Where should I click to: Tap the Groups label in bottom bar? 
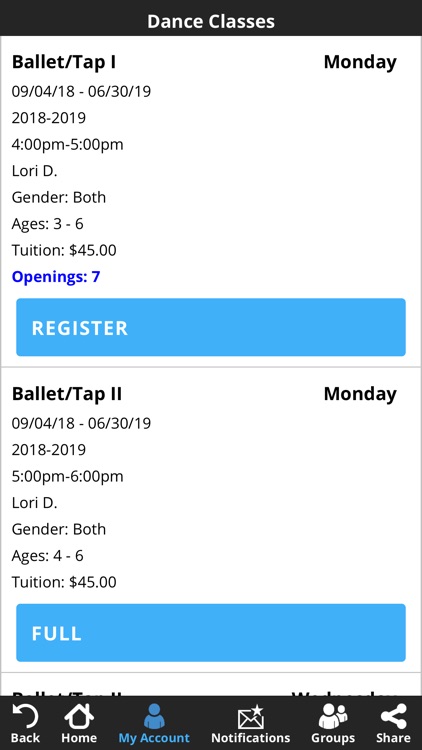[333, 738]
